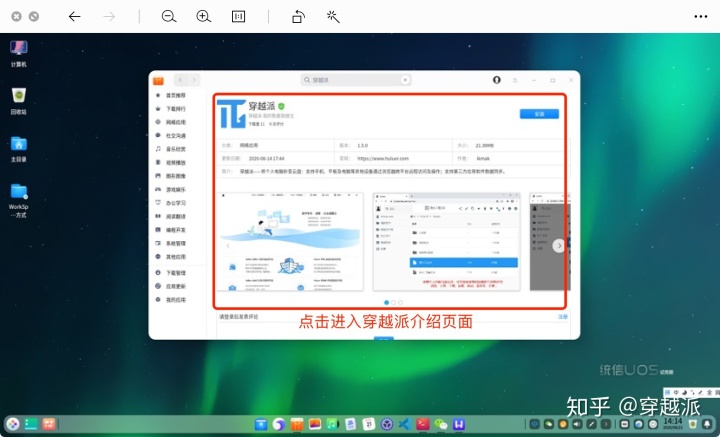Open the launcher icon in the dock
This screenshot has width=720, height=437.
click(13, 424)
